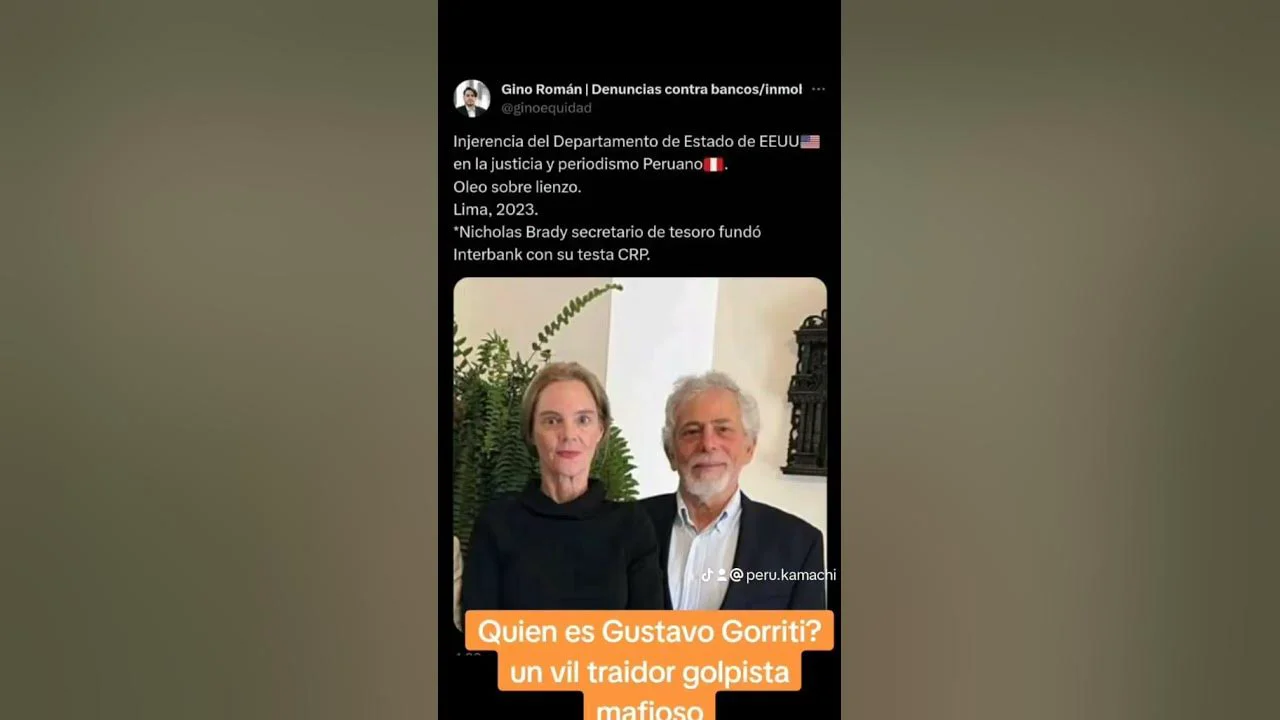Click the user silhouette icon beside TikTok logo
This screenshot has width=1280, height=720.
[721, 575]
